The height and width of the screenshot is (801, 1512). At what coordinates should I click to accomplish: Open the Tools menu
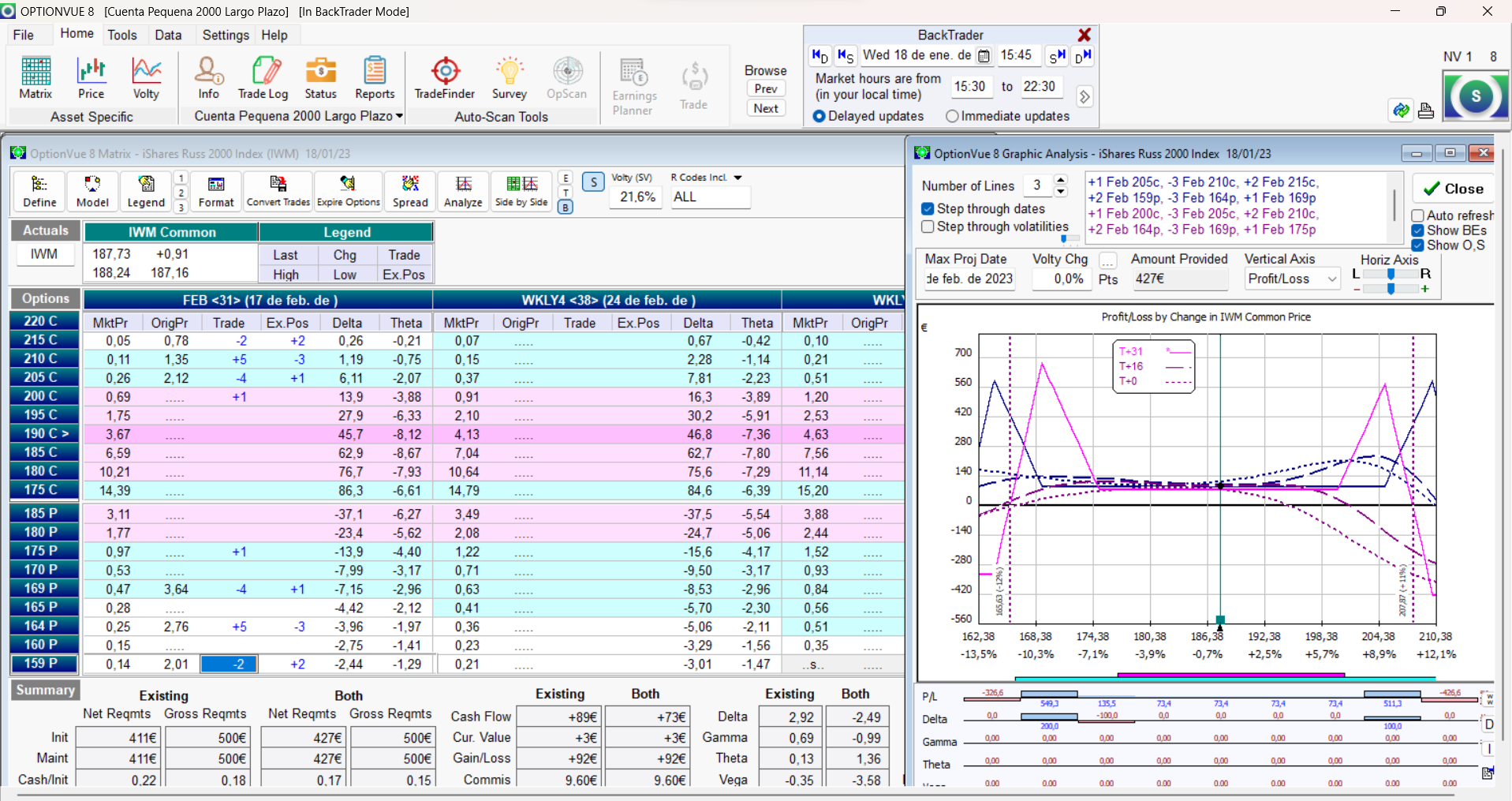click(122, 35)
